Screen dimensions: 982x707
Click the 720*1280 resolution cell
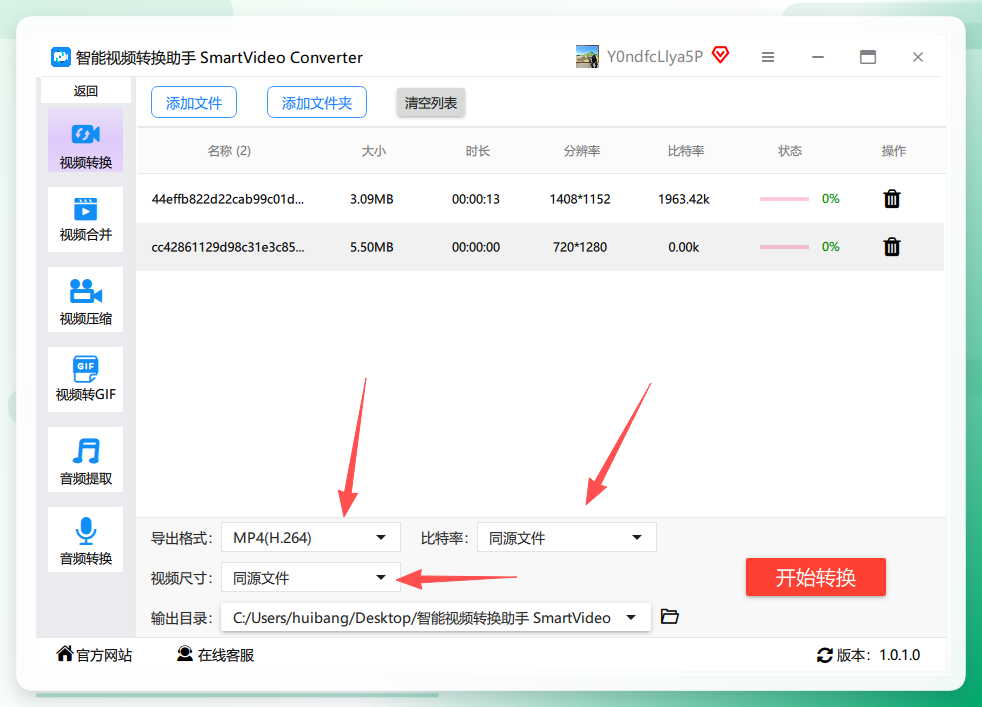(580, 247)
